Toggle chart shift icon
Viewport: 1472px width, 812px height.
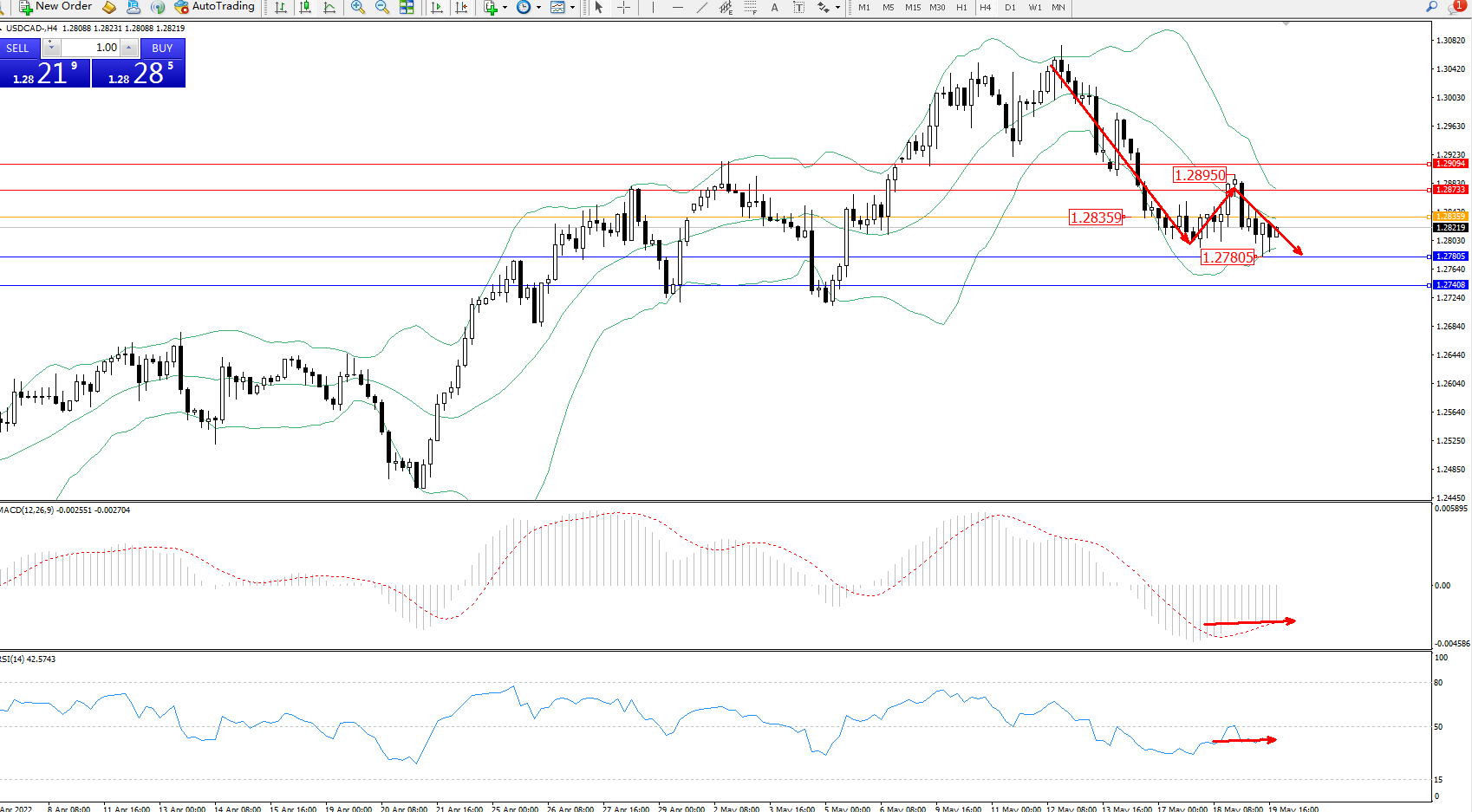461,7
